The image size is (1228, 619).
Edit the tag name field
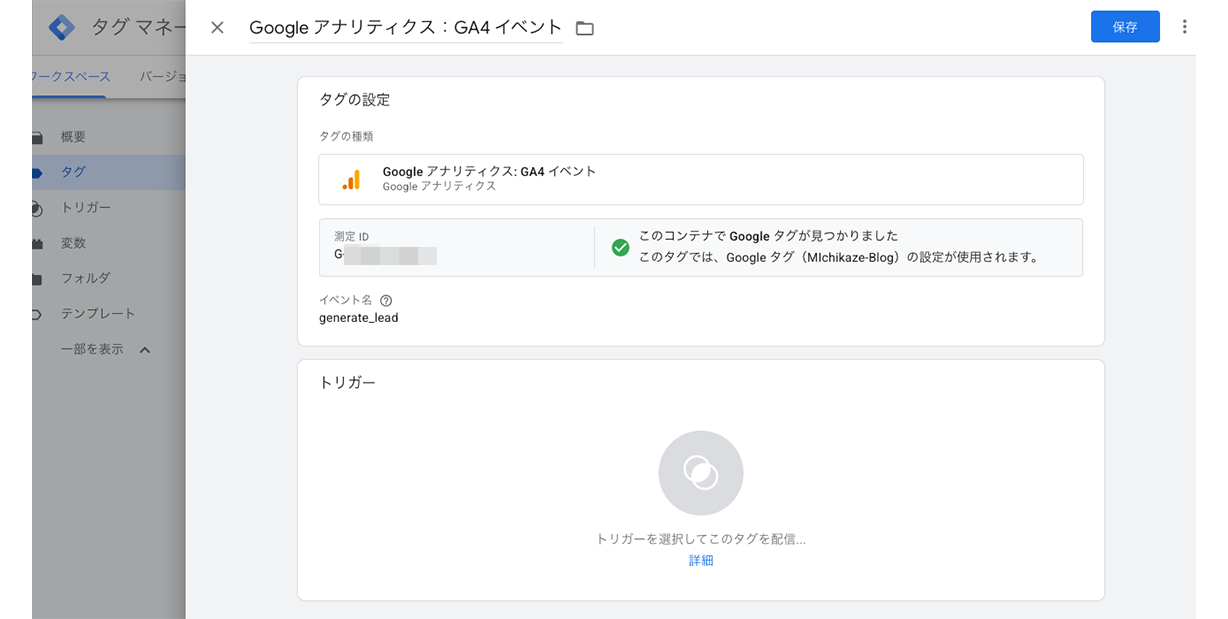coord(406,28)
